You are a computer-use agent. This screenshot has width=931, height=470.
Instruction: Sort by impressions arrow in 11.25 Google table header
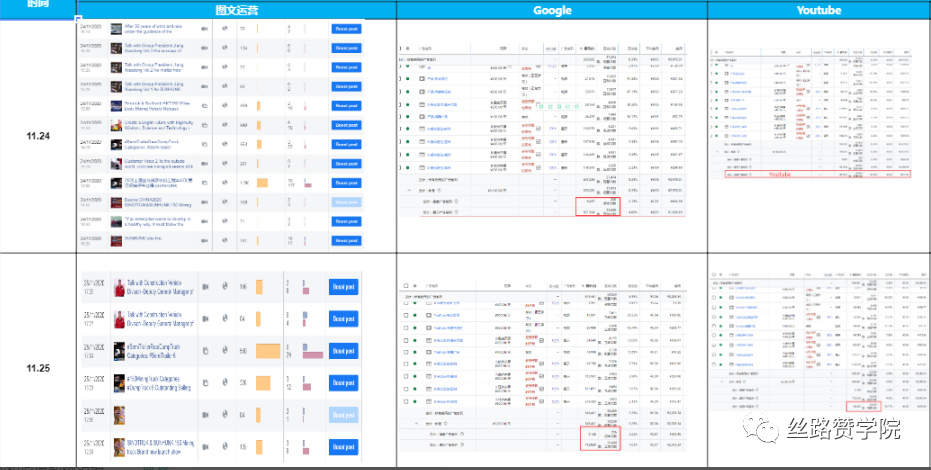coord(583,285)
